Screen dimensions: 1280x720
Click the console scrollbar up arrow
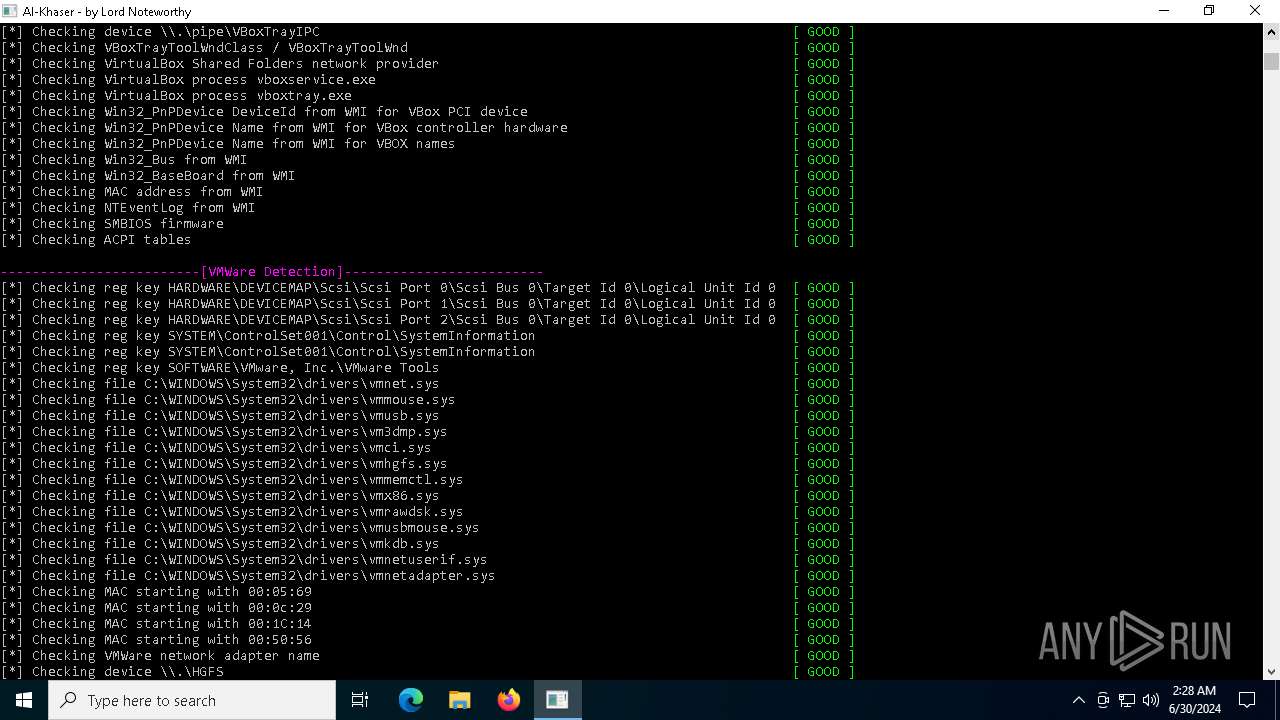coord(1271,31)
